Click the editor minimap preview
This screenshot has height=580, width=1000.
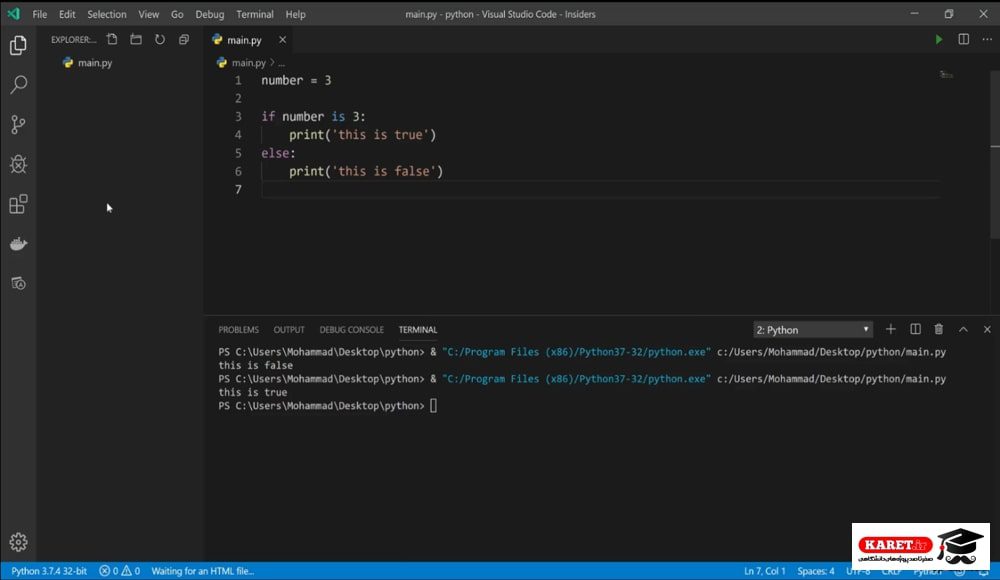point(946,75)
